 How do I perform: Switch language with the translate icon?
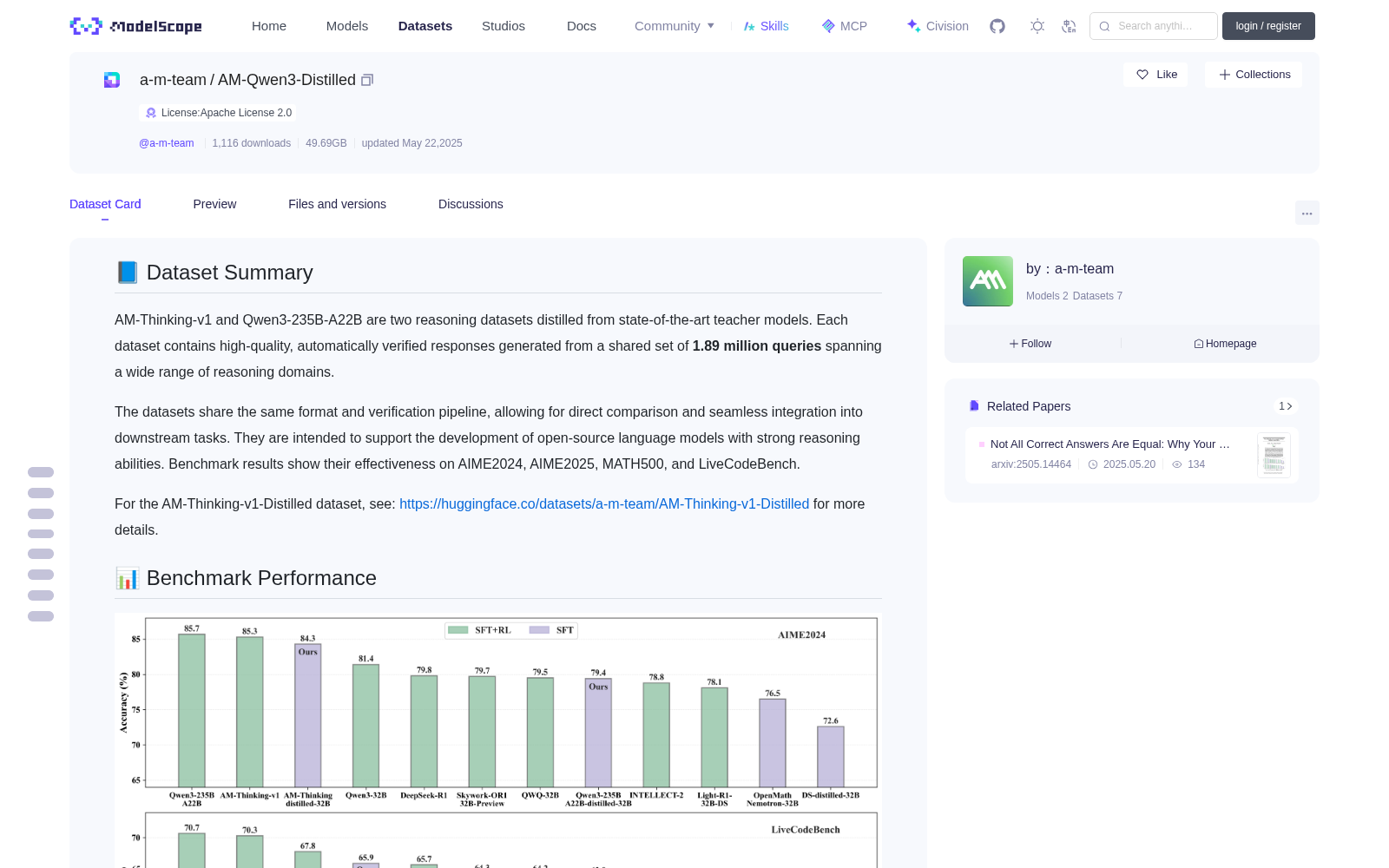coord(1070,26)
